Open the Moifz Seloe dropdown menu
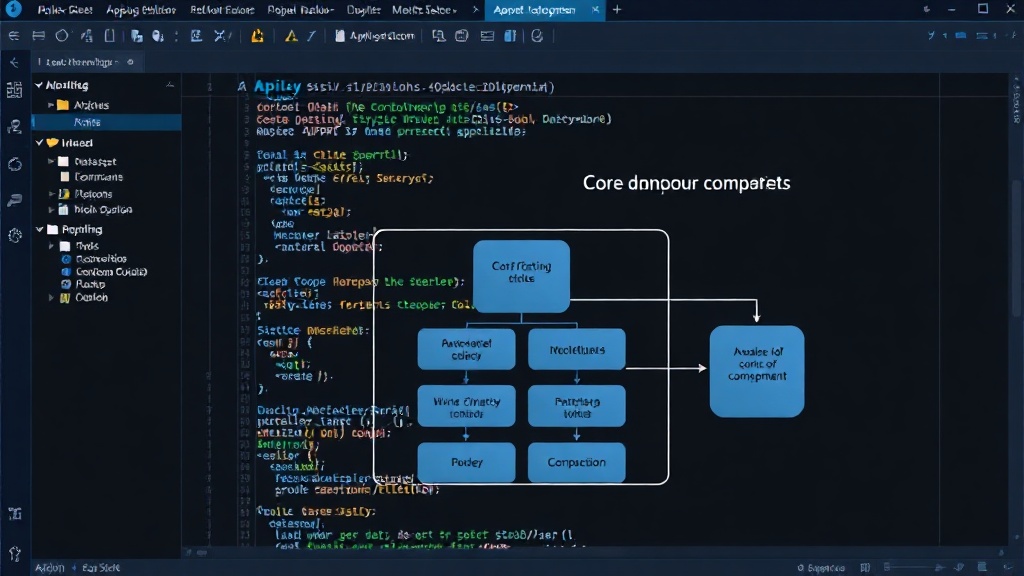This screenshot has width=1024, height=576. (424, 10)
